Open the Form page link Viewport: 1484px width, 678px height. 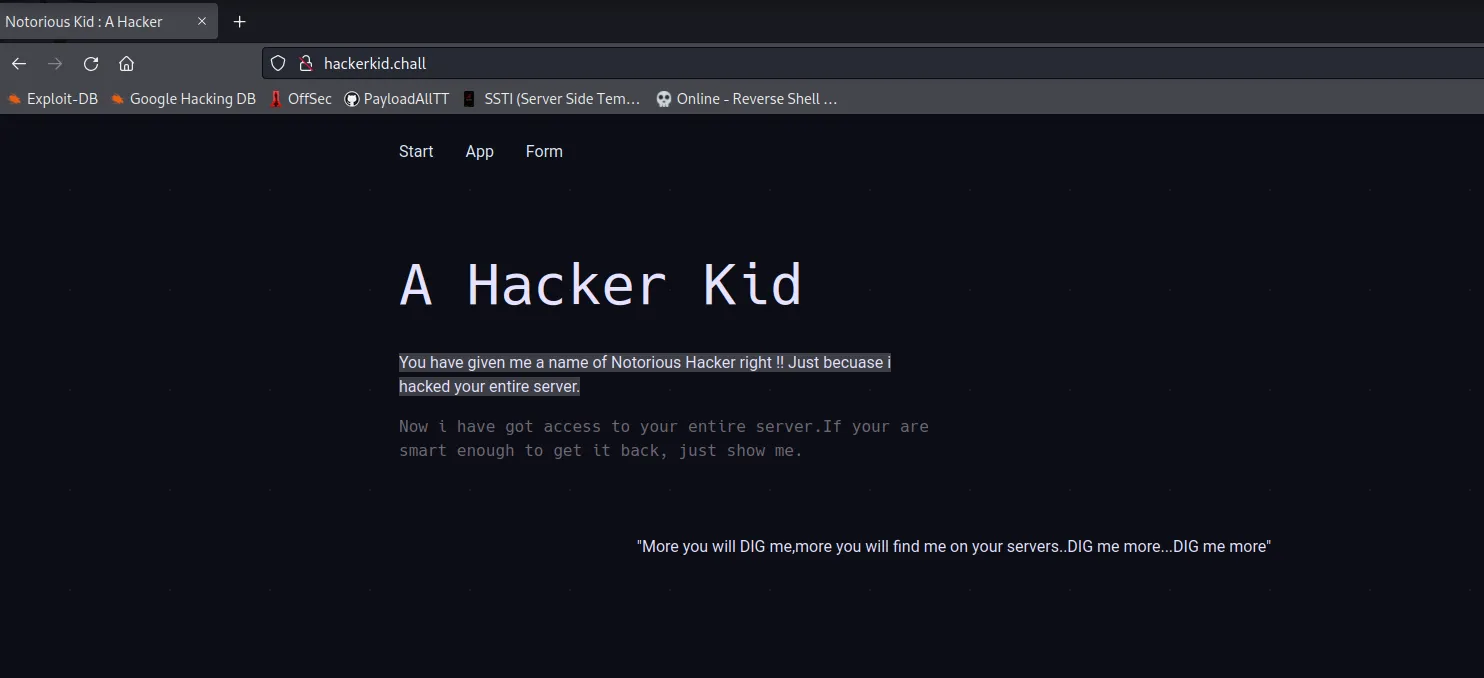click(544, 152)
